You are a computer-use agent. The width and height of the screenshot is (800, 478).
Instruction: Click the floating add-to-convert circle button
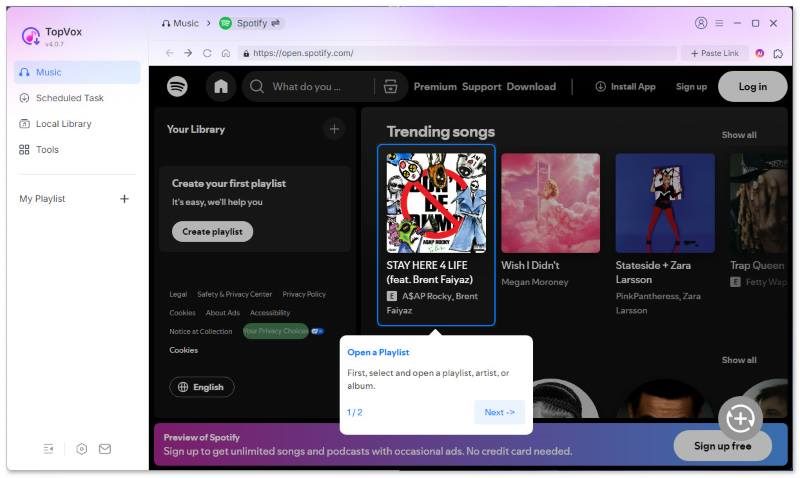740,418
